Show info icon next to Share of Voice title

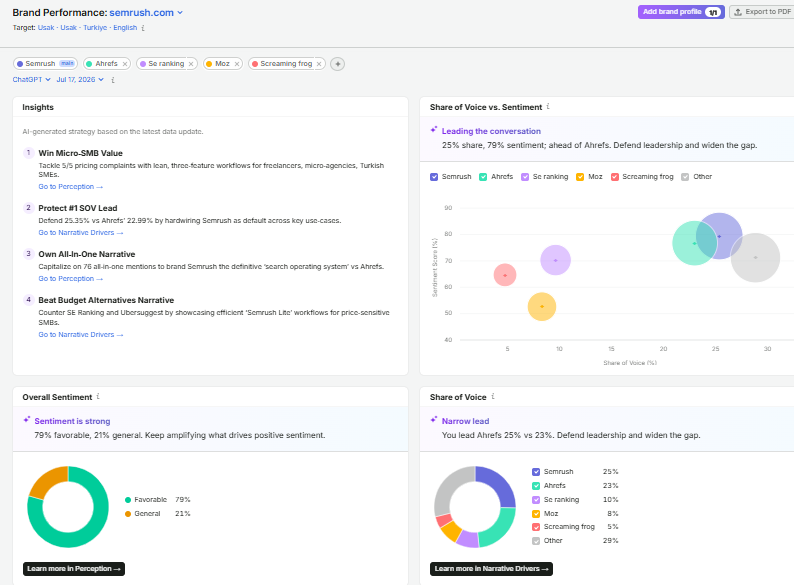[x=493, y=397]
